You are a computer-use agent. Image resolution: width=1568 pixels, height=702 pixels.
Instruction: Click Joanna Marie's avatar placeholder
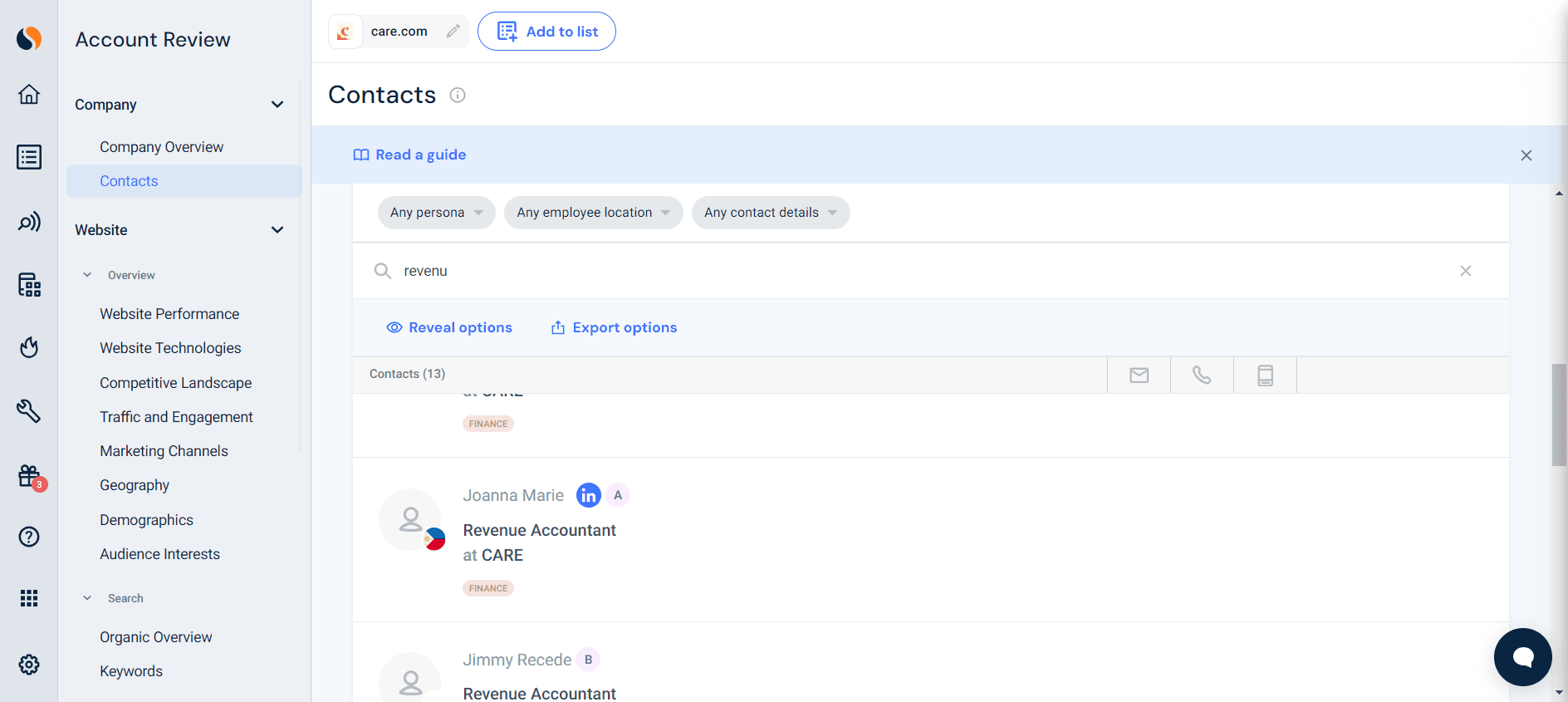pyautogui.click(x=410, y=520)
